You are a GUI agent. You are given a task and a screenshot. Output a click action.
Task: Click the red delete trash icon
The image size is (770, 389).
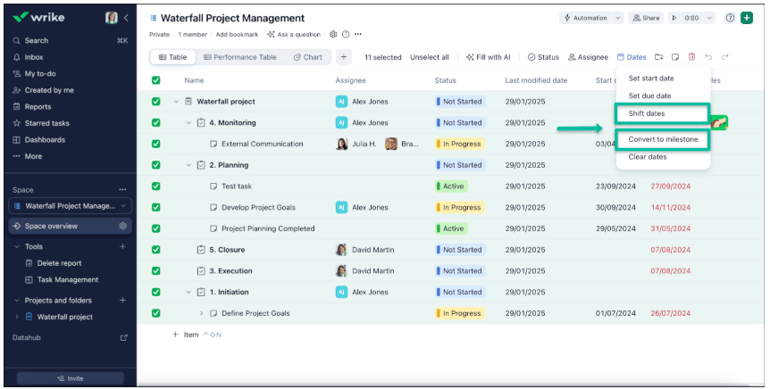pyautogui.click(x=692, y=57)
